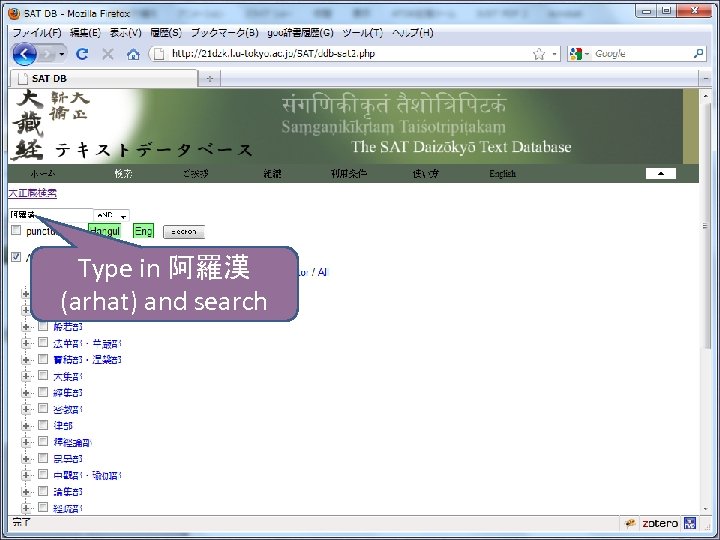Click the 使い方 nav link
The height and width of the screenshot is (540, 720).
[425, 174]
